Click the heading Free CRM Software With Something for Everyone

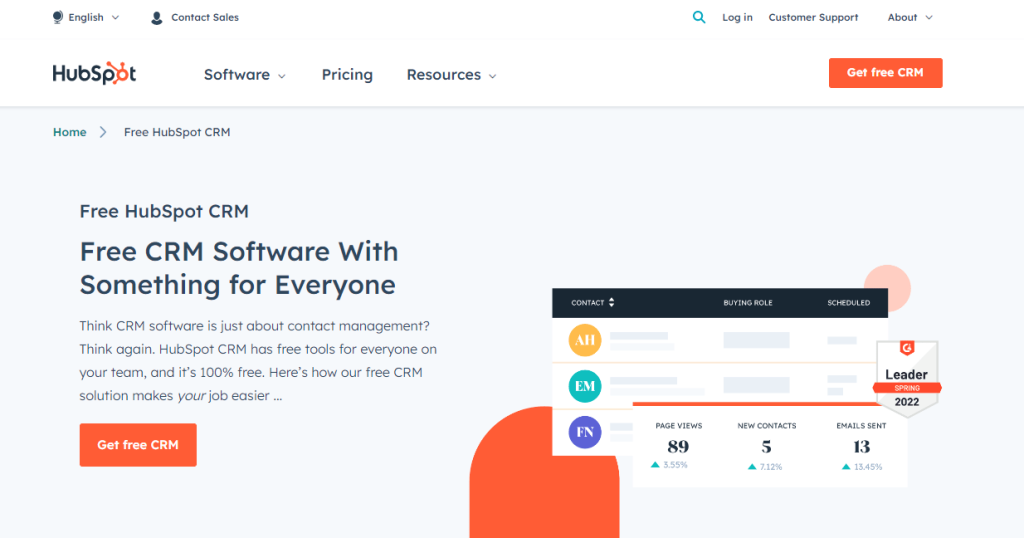pos(239,268)
